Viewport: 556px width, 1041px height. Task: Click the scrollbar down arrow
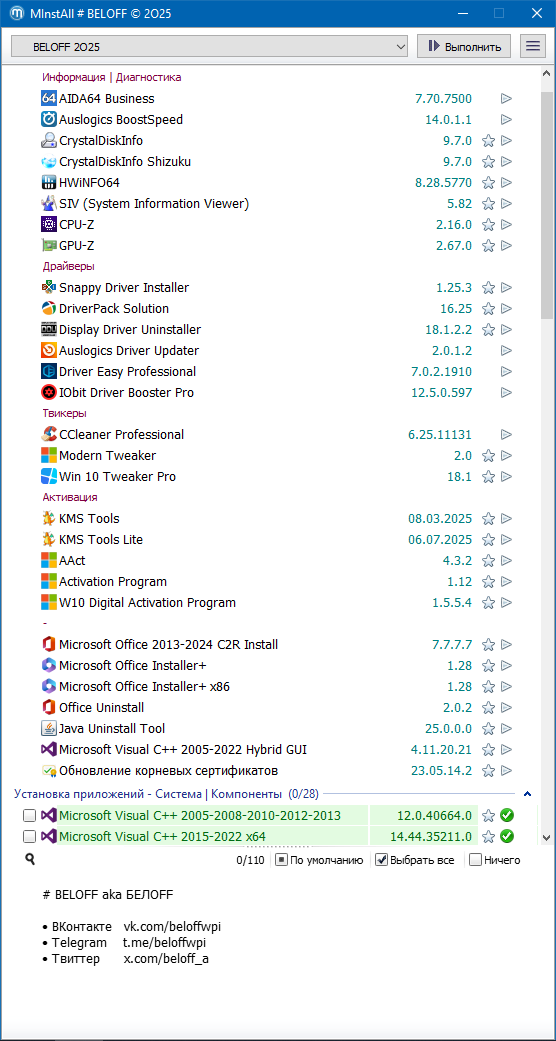(546, 837)
